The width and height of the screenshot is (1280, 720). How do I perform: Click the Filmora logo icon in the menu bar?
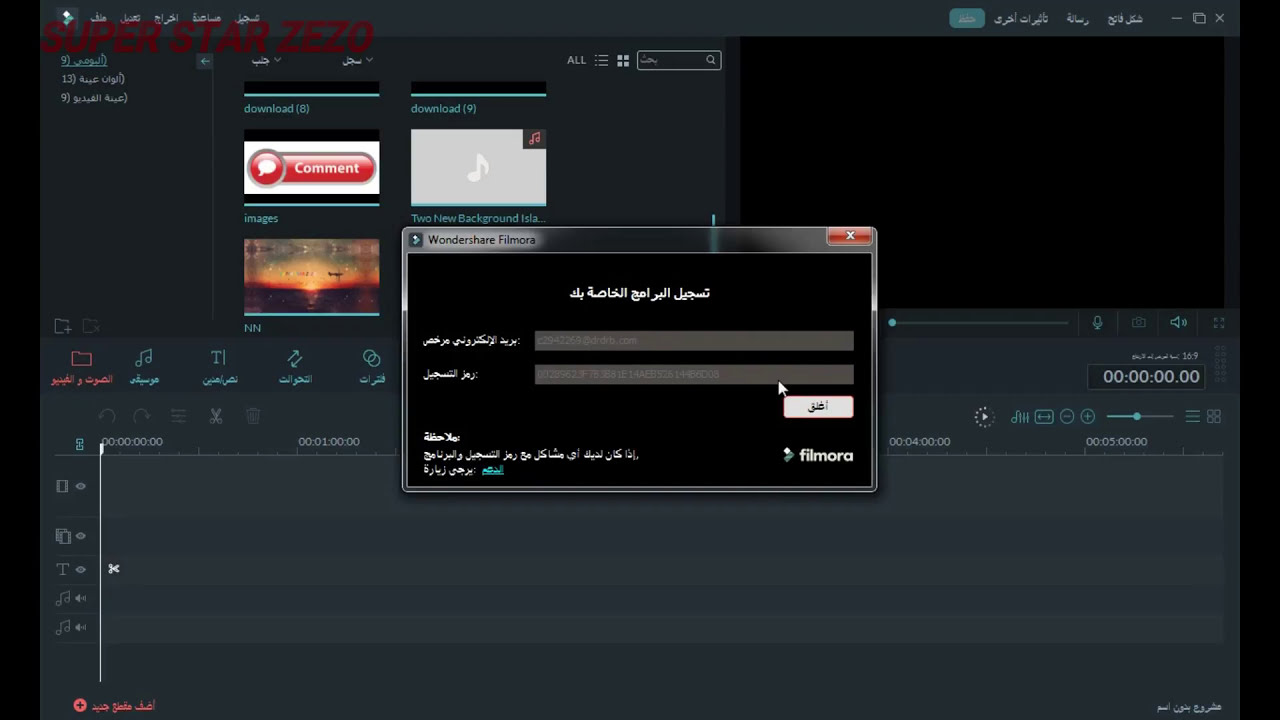coord(66,17)
